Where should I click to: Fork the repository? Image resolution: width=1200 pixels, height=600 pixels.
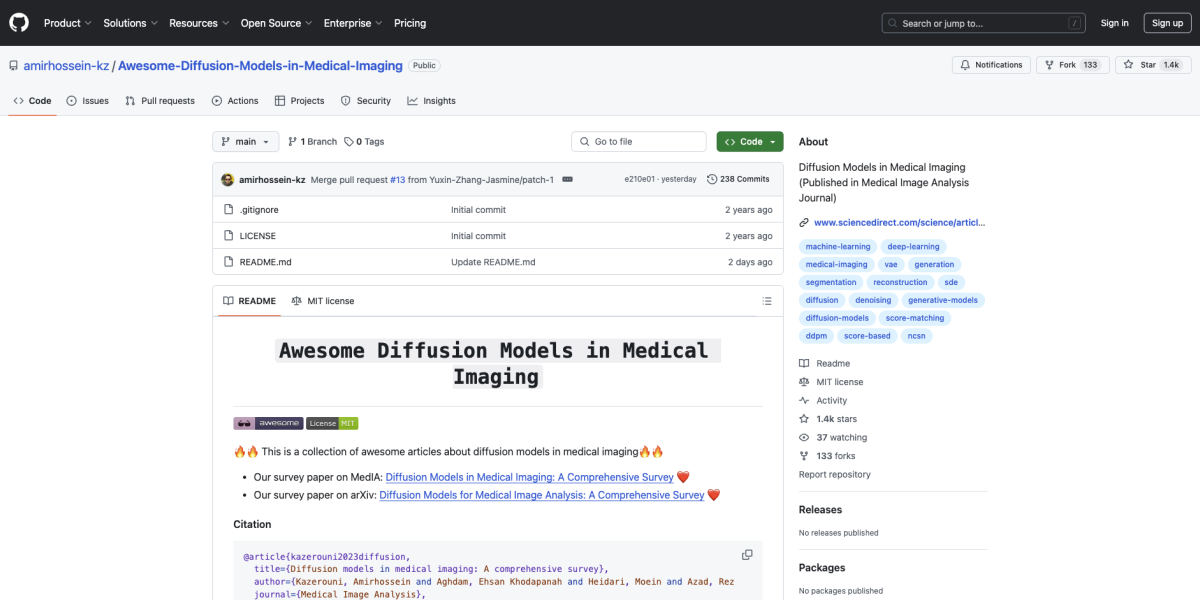point(1060,65)
